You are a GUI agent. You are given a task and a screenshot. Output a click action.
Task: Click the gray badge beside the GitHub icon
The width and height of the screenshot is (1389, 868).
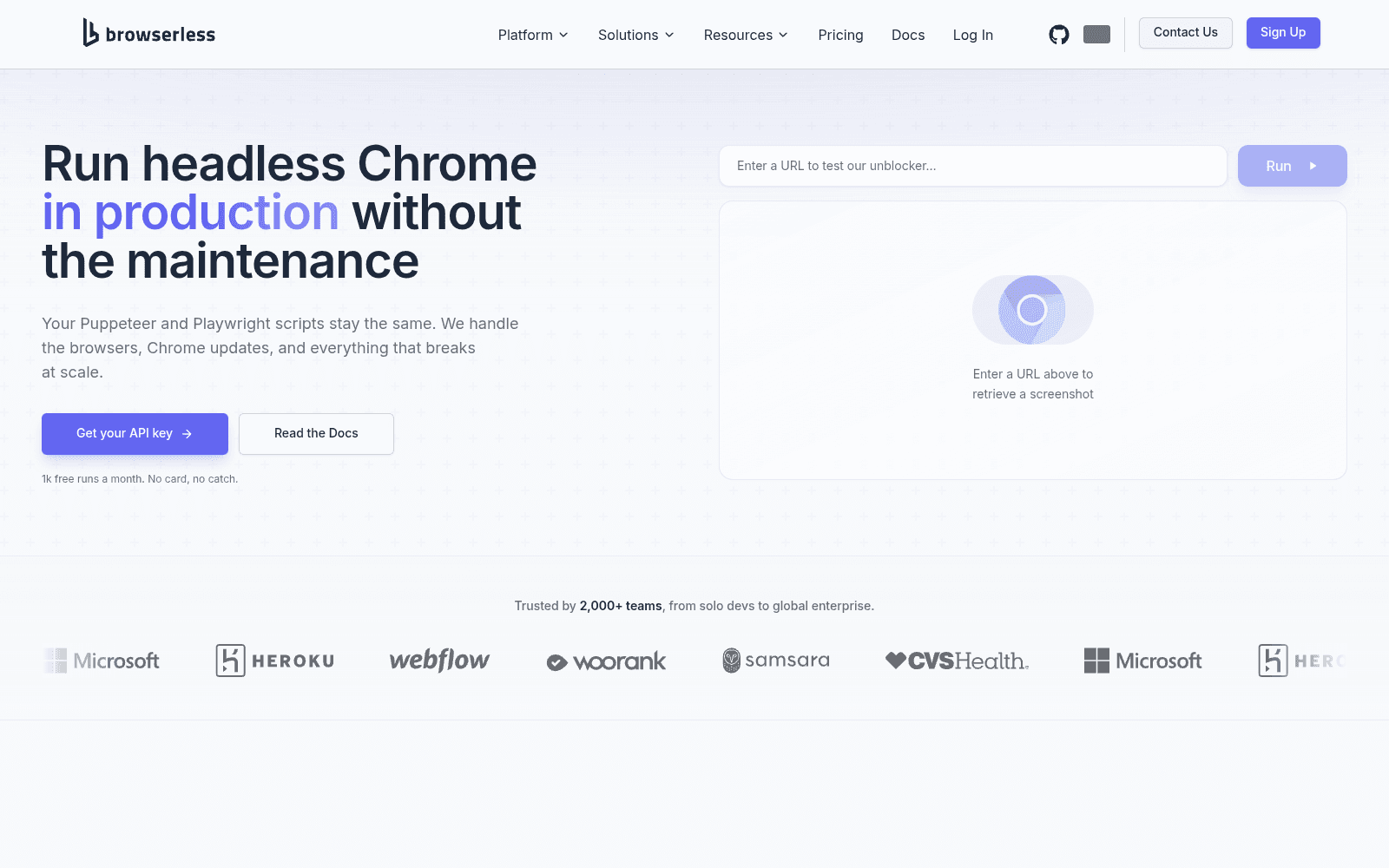1096,35
